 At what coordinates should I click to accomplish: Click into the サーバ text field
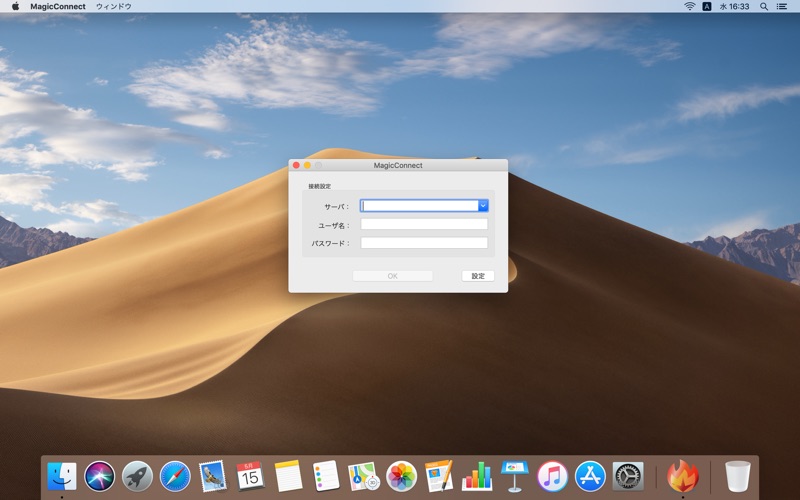(419, 206)
